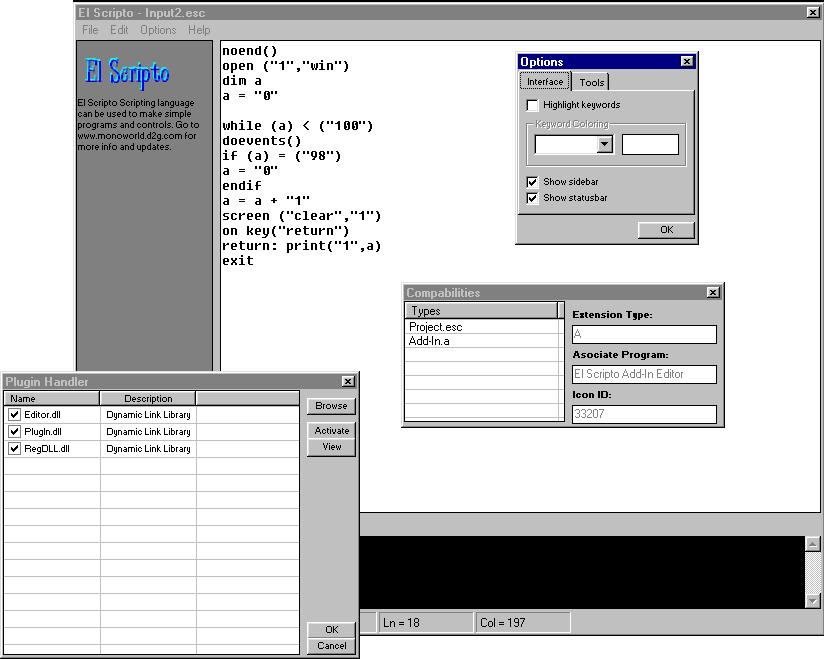The image size is (824, 659).
Task: Click the 'dim a' code line
Action: point(242,81)
